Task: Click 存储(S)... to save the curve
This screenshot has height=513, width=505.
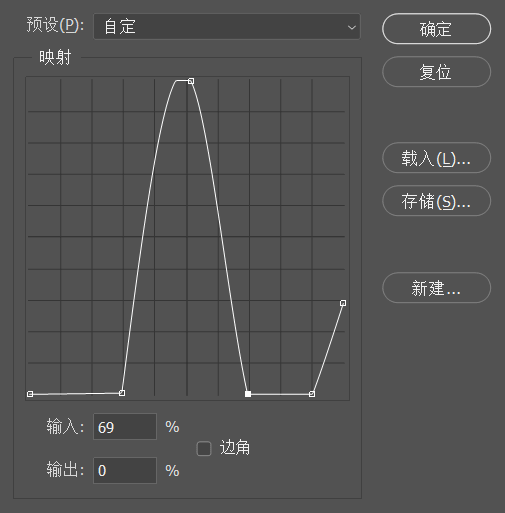Action: pos(436,201)
